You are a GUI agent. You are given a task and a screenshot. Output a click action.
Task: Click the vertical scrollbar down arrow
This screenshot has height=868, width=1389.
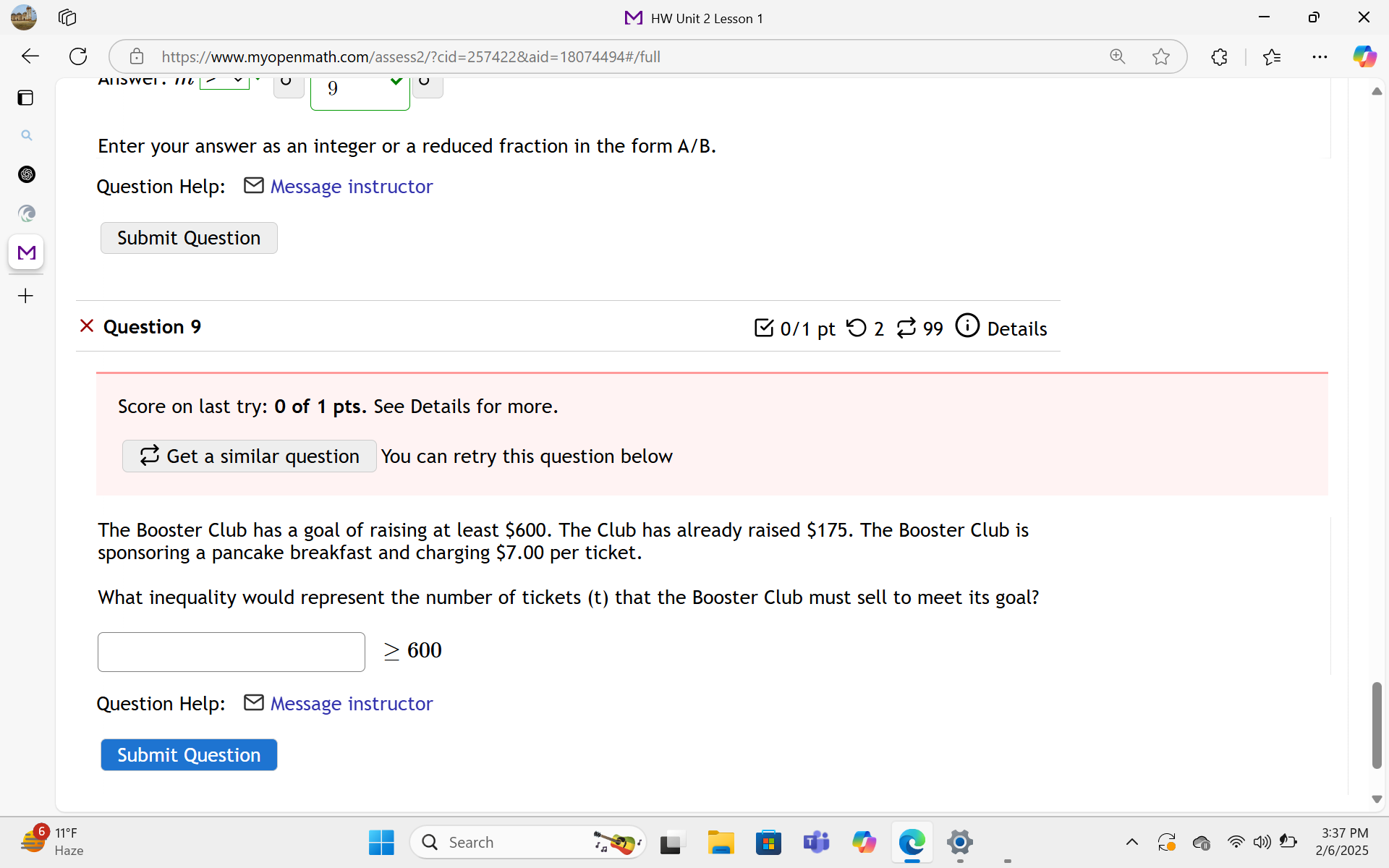pos(1377,799)
